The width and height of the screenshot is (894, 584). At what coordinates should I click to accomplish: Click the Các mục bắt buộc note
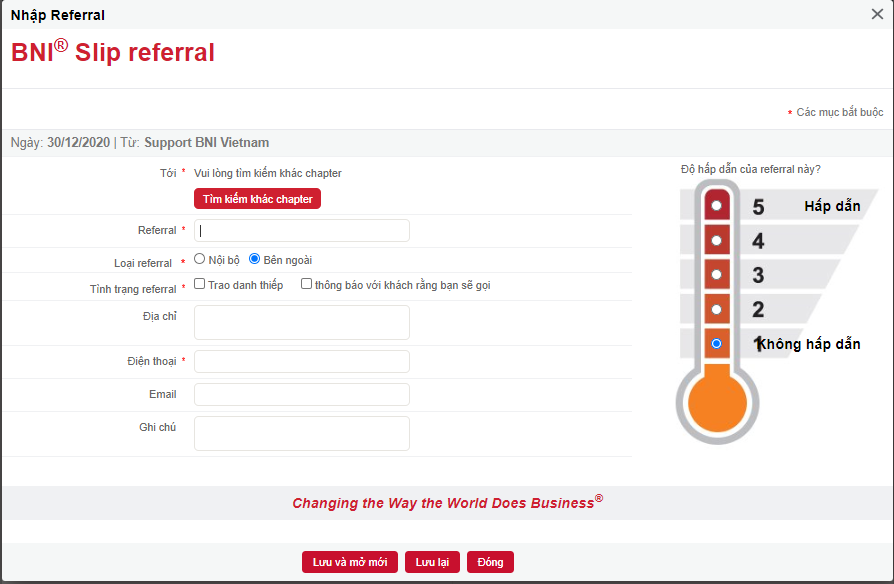click(839, 112)
